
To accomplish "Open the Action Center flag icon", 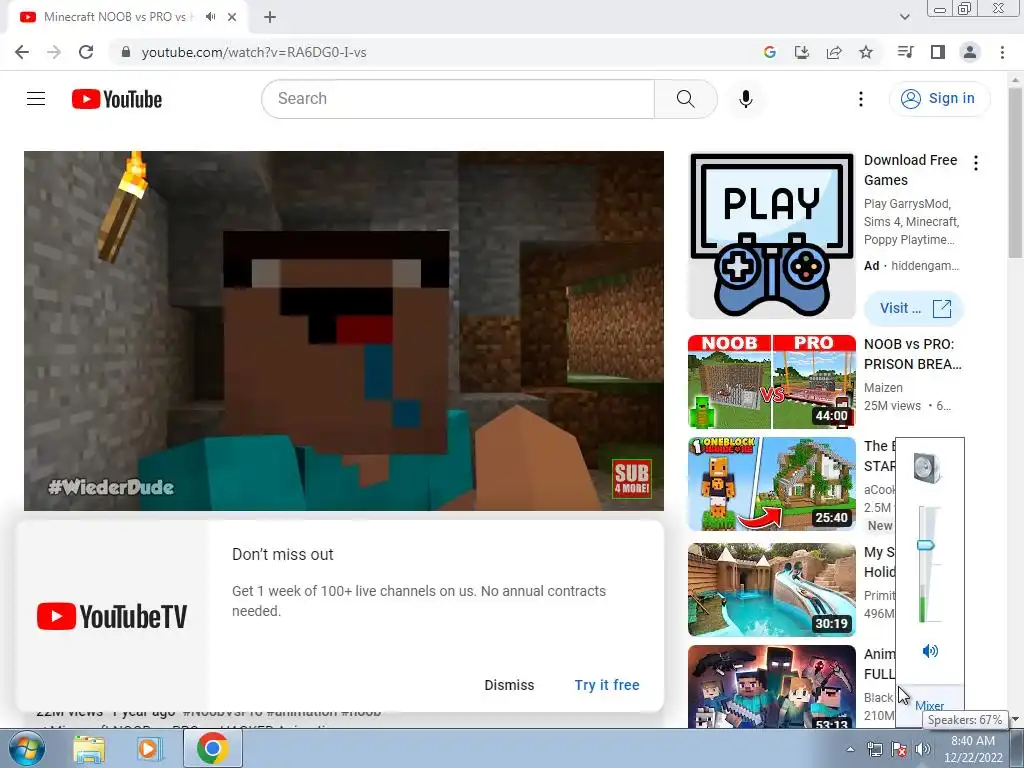I will [899, 749].
